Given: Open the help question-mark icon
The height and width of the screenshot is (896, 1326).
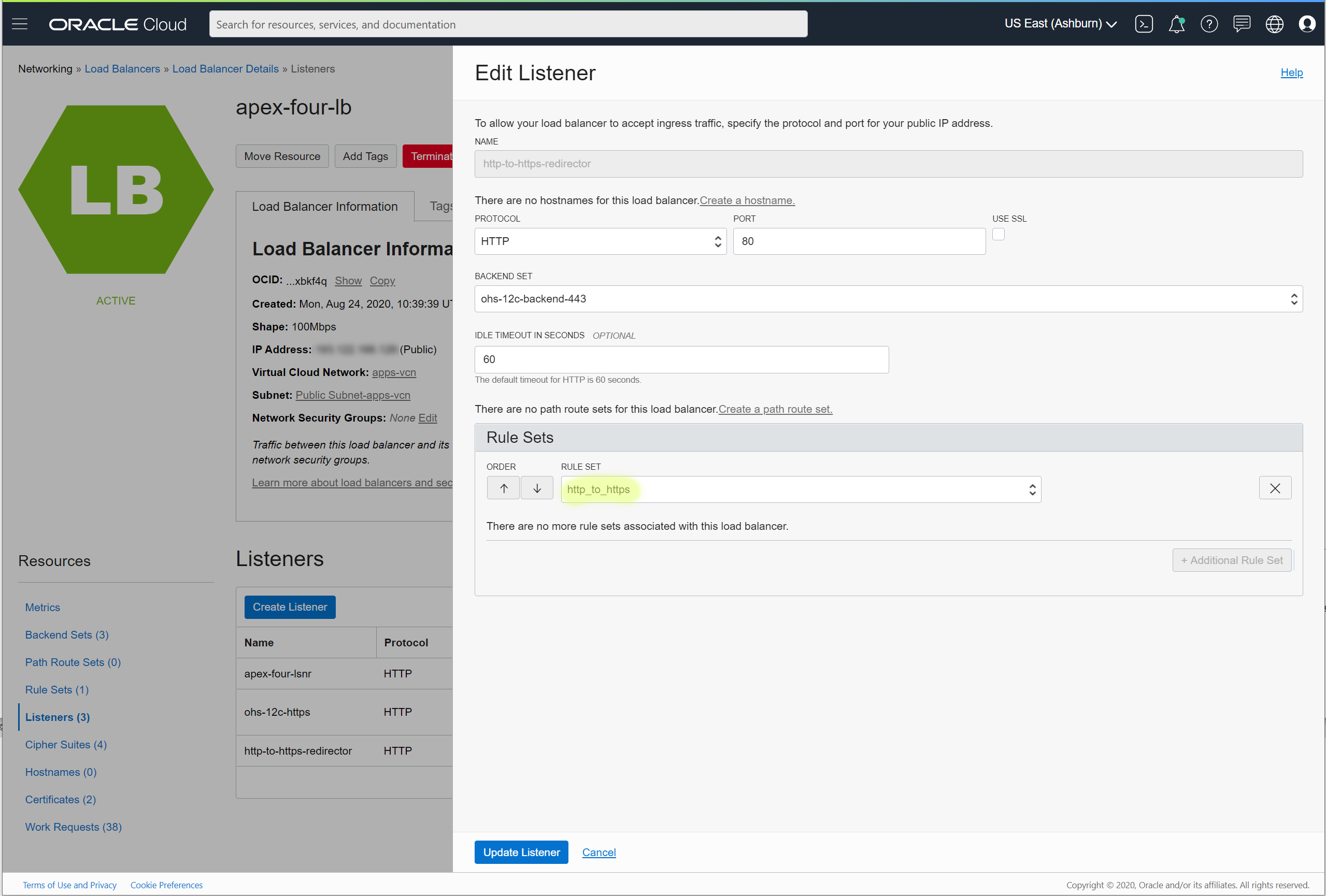Looking at the screenshot, I should click(x=1209, y=23).
